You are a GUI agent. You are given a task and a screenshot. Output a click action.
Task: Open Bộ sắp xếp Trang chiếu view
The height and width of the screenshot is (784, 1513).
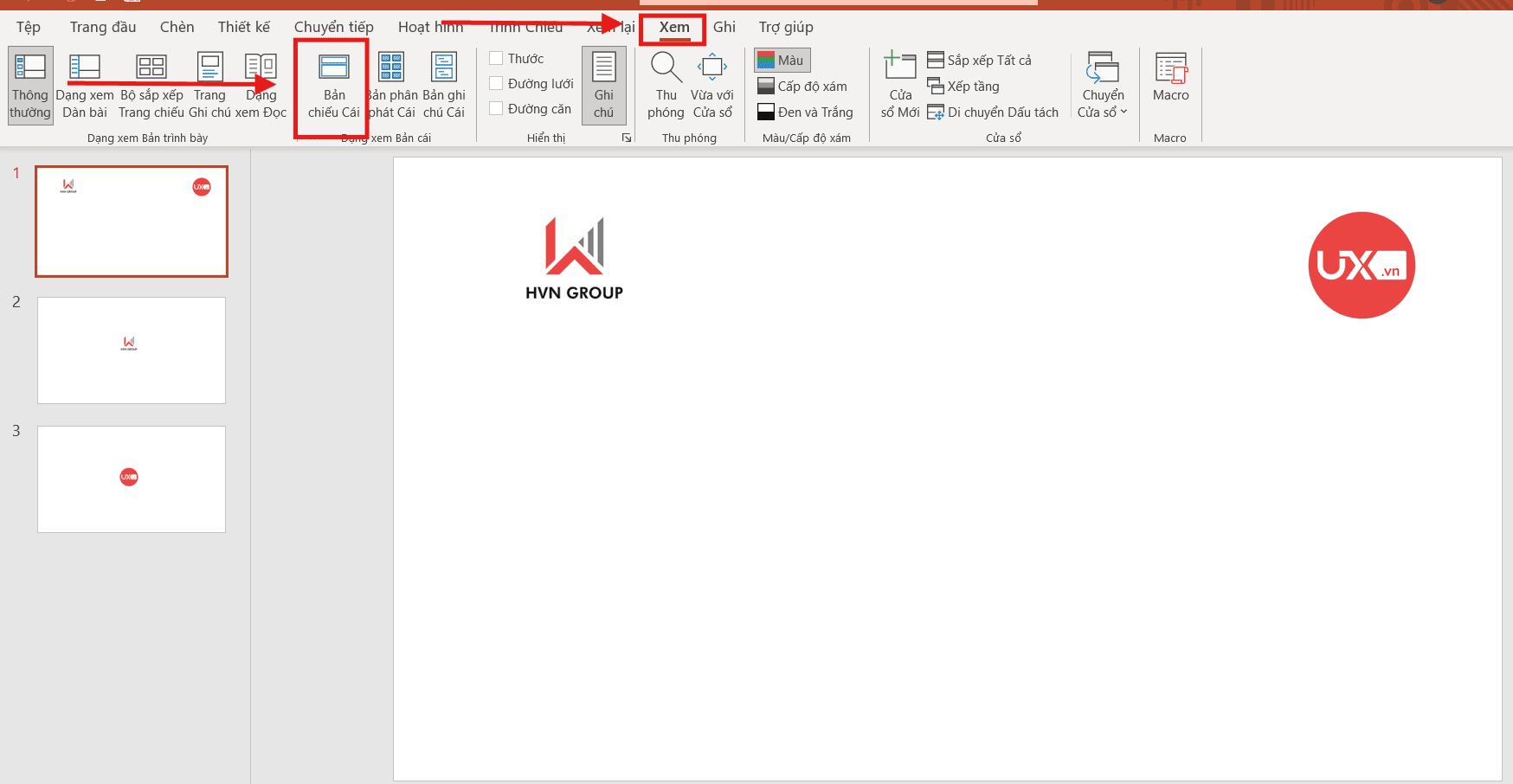(149, 85)
